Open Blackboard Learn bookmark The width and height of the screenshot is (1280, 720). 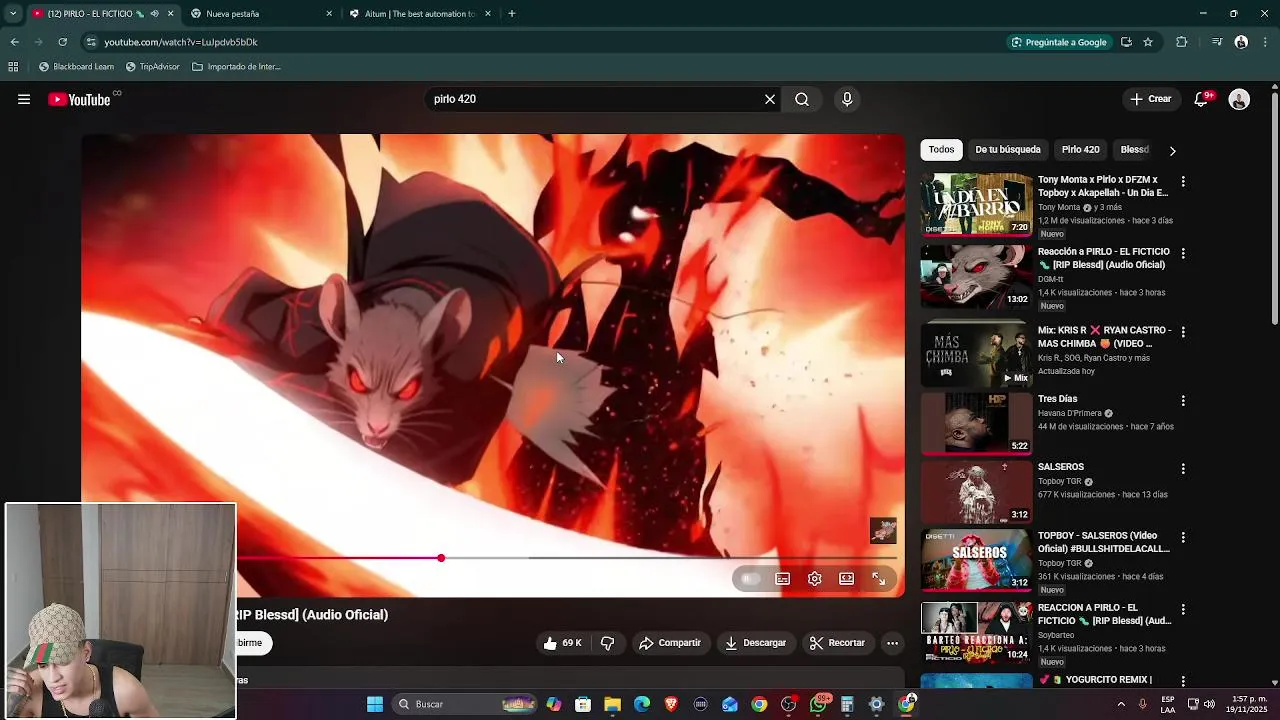[x=76, y=67]
